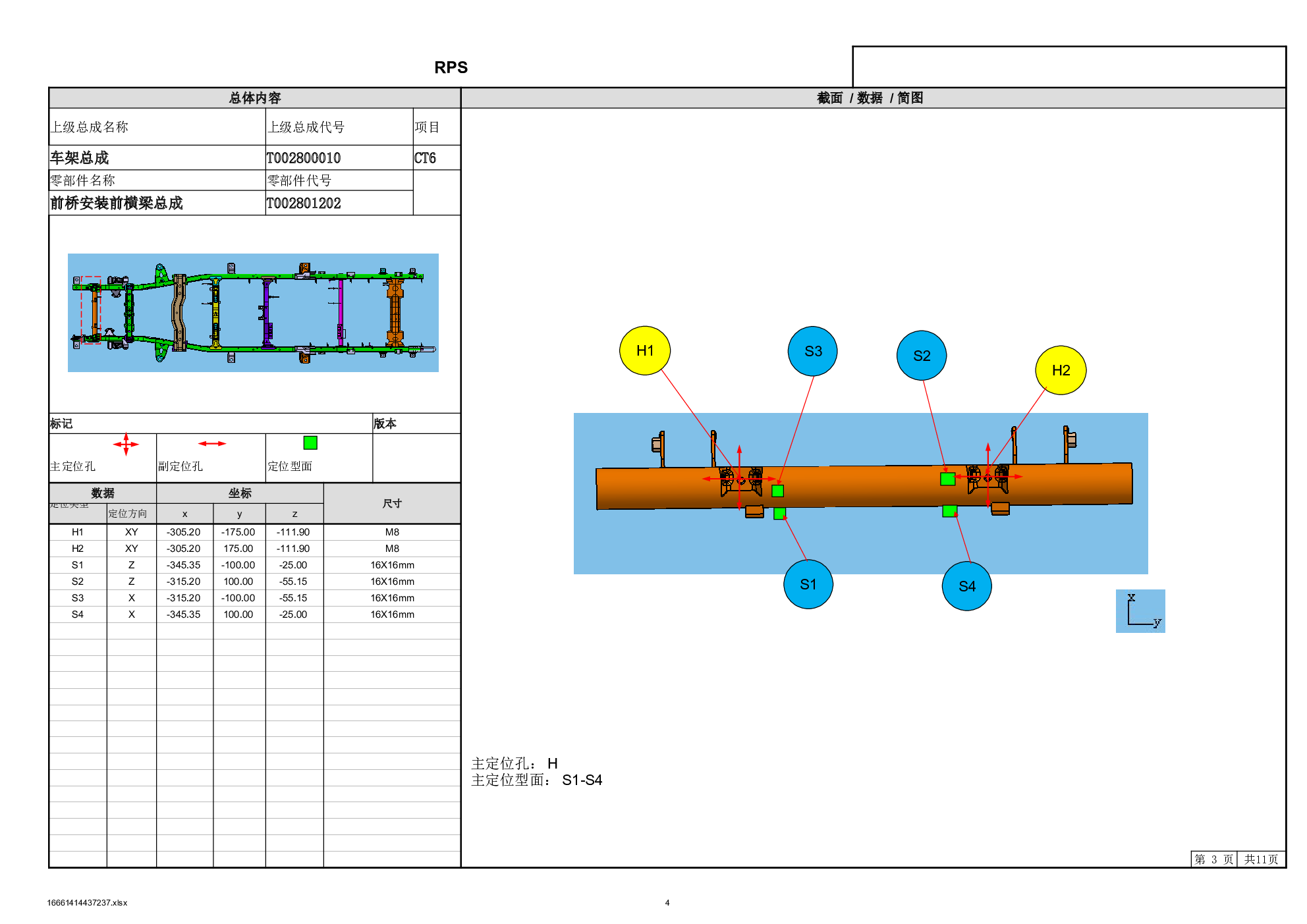Image resolution: width=1307 pixels, height=924 pixels.
Task: Click the yellow H1 locator callout
Action: (644, 350)
